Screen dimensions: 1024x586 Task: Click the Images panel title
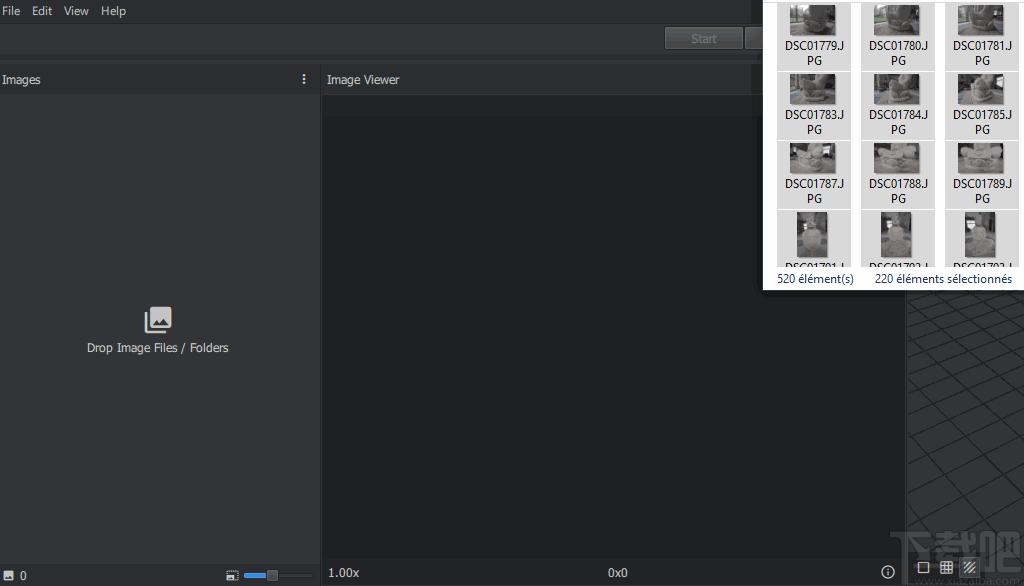pos(21,80)
